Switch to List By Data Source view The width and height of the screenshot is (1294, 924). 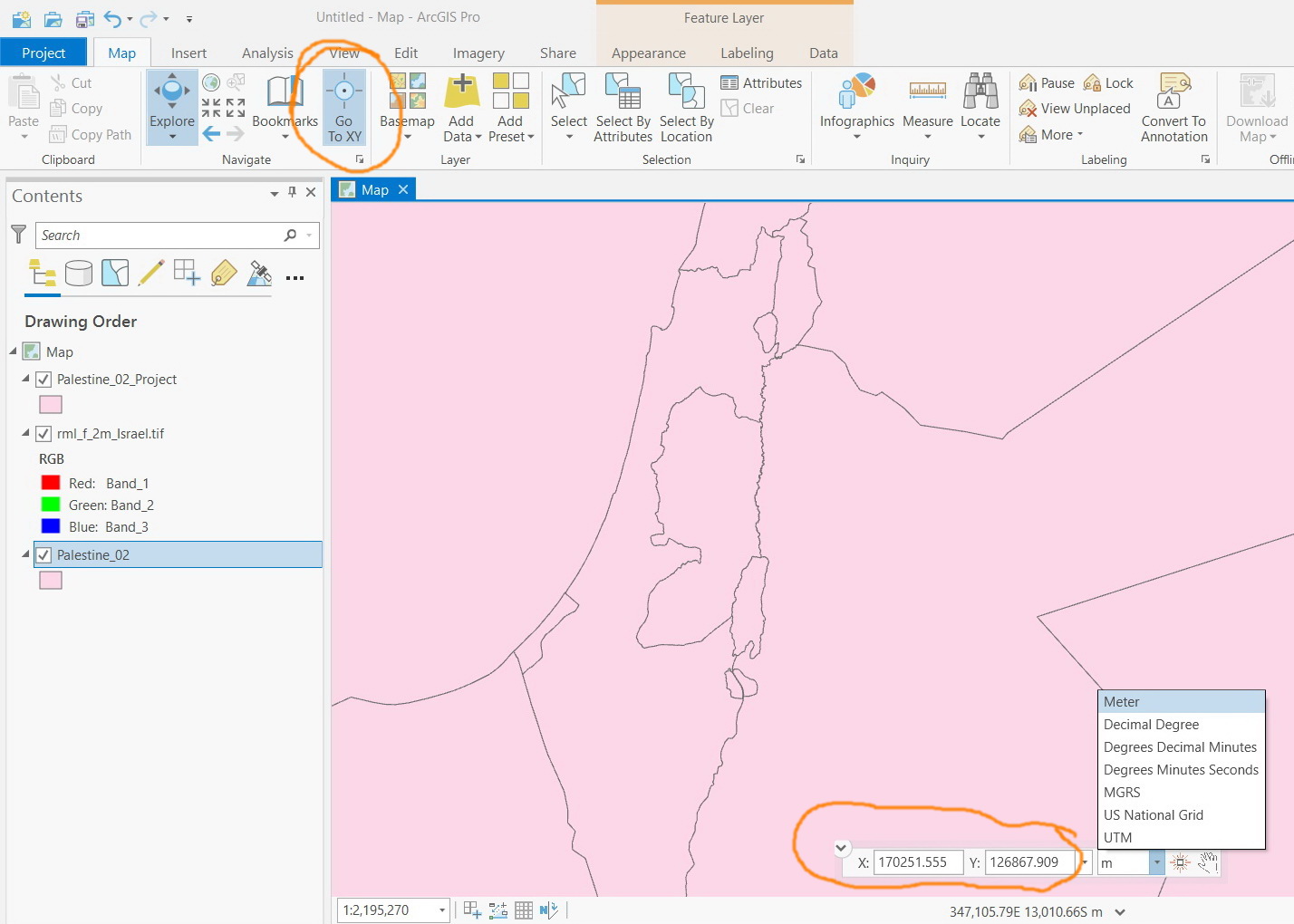[x=79, y=273]
